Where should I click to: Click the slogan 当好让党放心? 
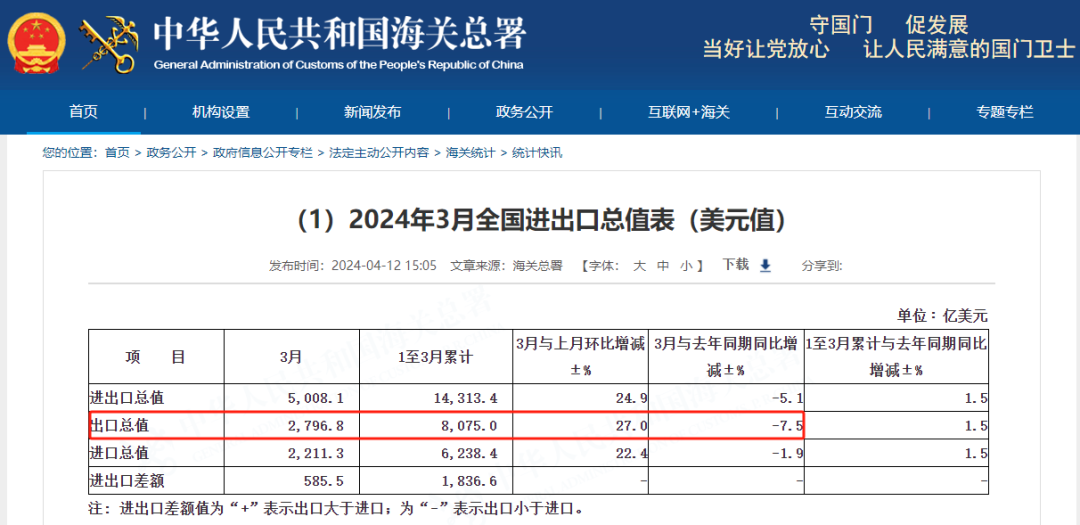point(765,49)
